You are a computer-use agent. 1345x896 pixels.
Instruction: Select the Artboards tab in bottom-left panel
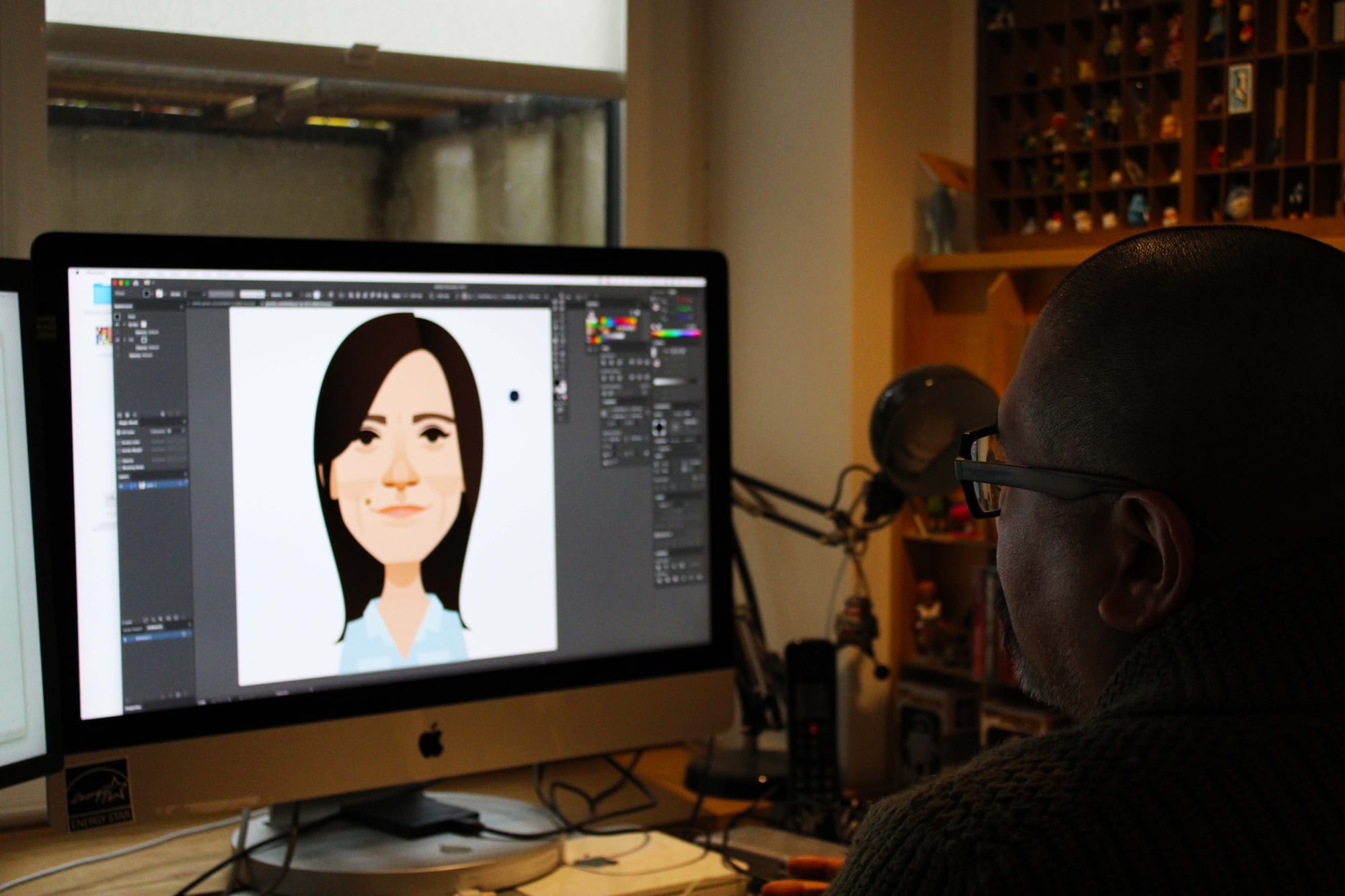coord(155,627)
